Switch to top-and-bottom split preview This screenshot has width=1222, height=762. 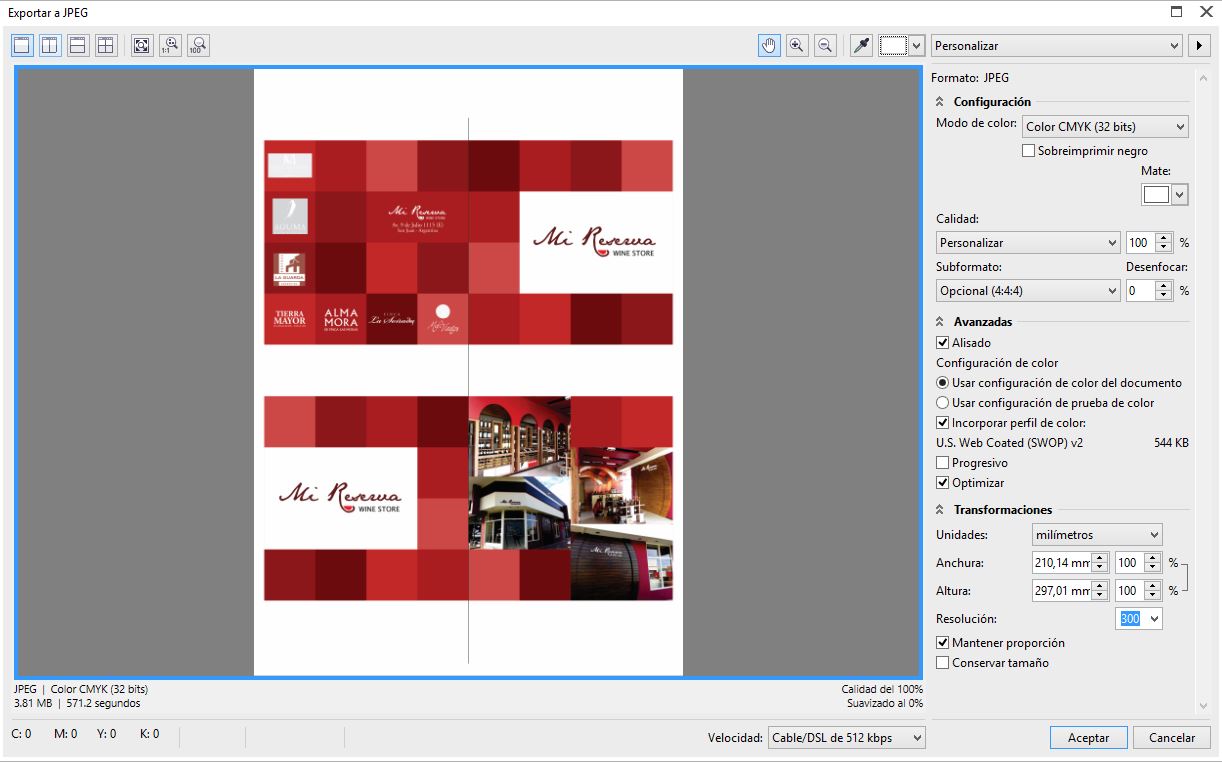tap(78, 45)
